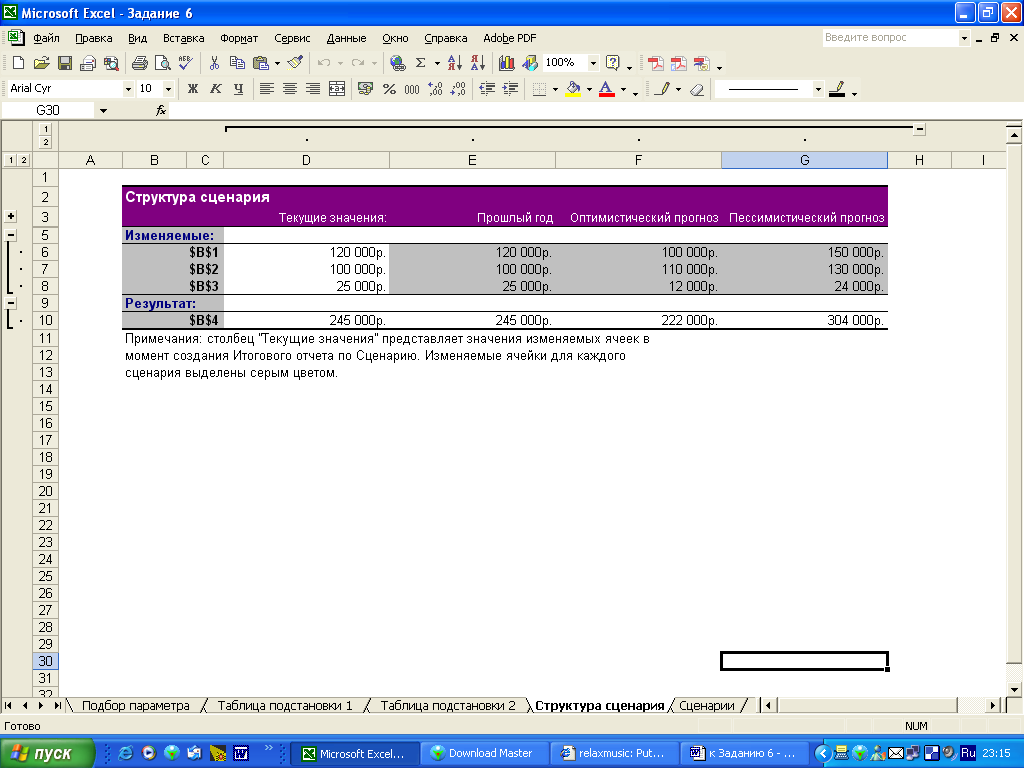This screenshot has height=768, width=1024.
Task: Apply the red Font Color
Action: tap(607, 89)
